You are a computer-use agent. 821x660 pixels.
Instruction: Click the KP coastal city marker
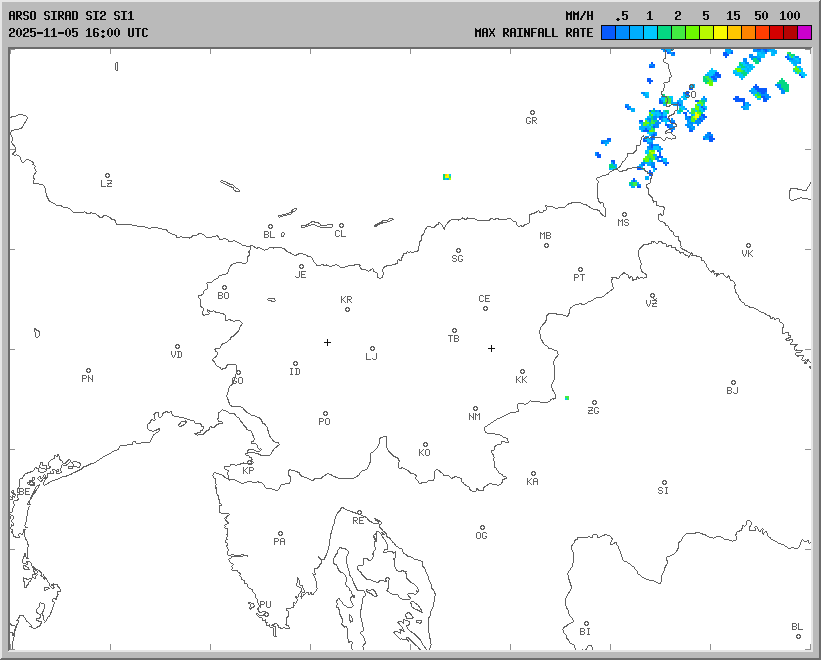(250, 462)
